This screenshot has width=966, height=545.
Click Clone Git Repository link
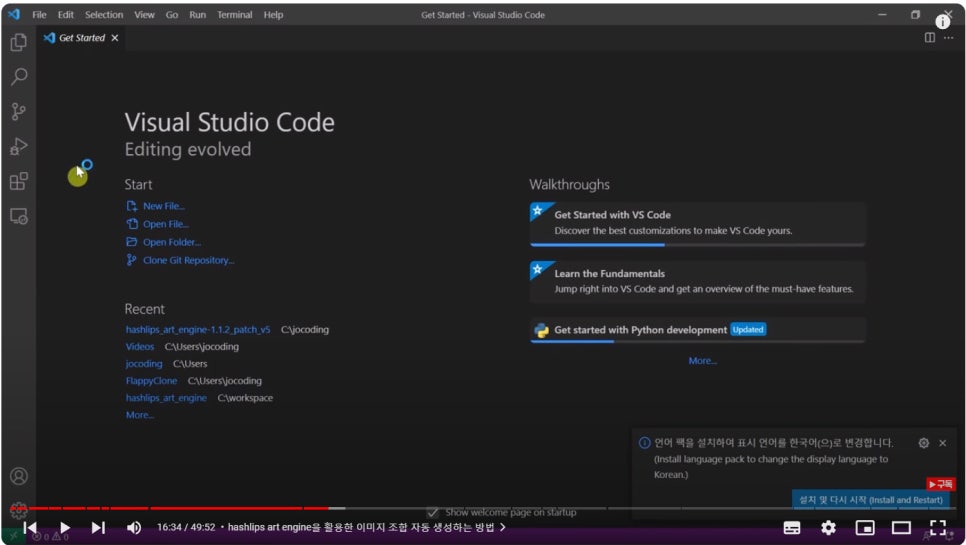click(x=189, y=260)
